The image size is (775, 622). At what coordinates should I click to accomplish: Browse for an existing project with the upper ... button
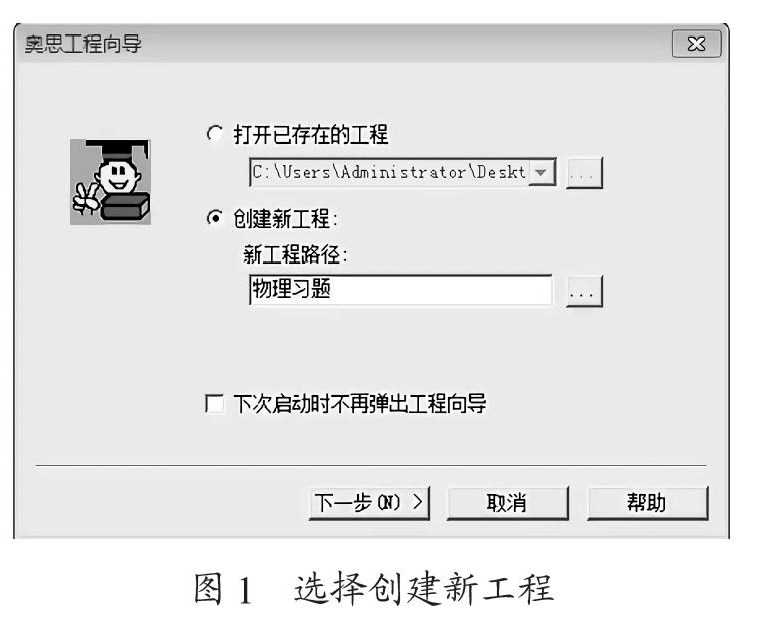[x=584, y=173]
